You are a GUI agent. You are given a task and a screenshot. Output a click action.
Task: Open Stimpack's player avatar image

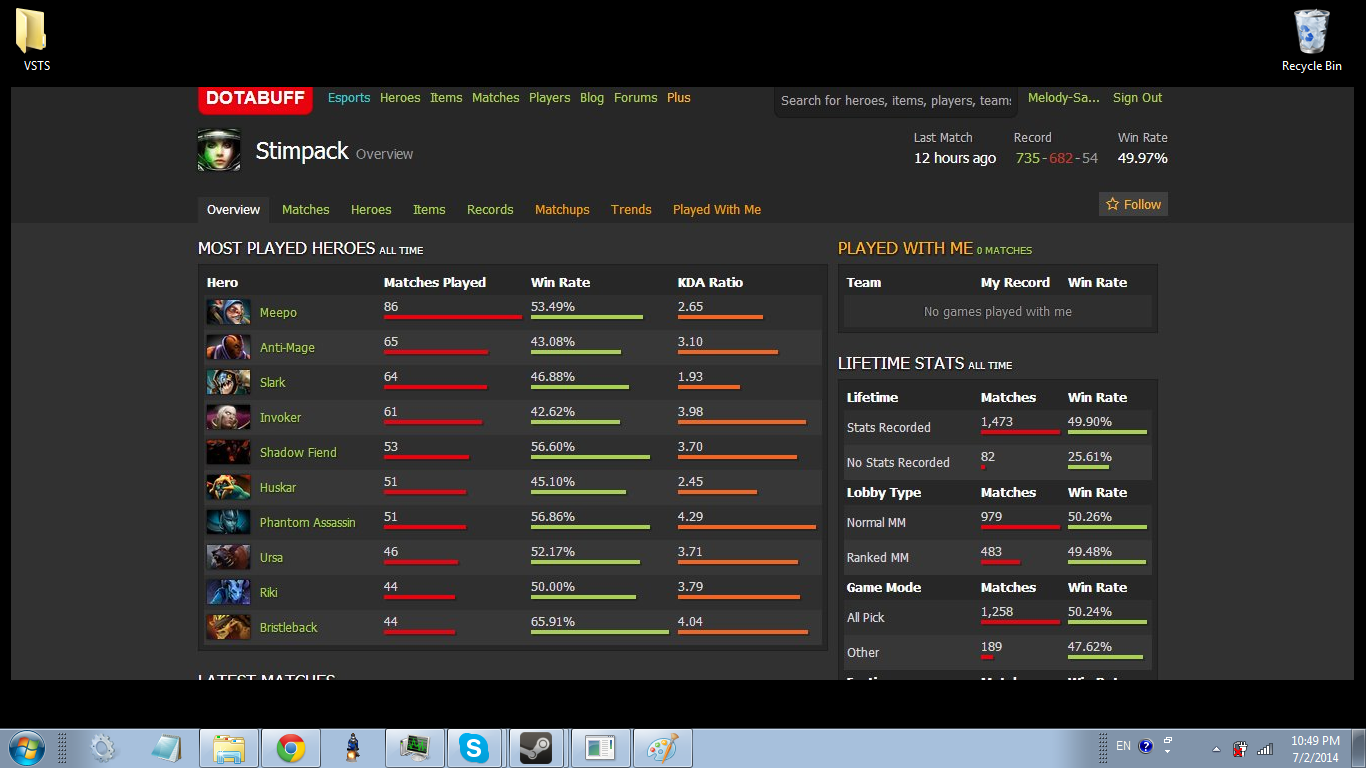click(x=219, y=150)
